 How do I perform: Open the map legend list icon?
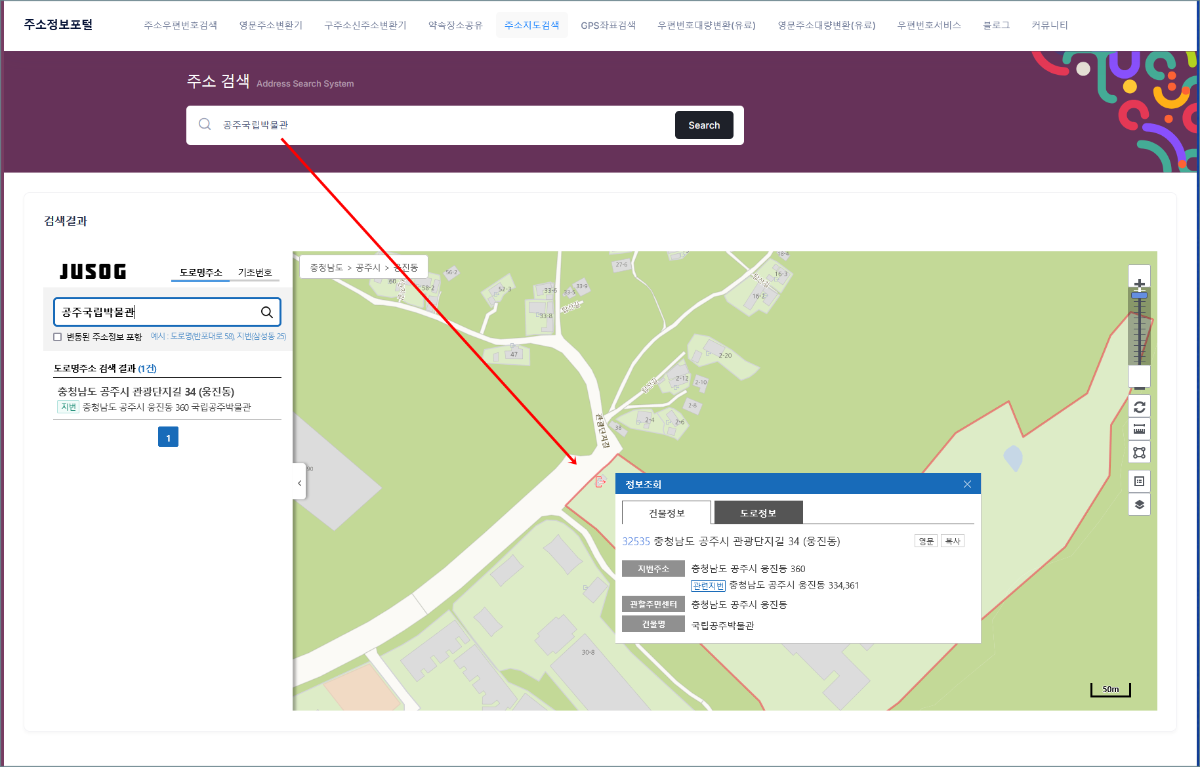(1139, 481)
